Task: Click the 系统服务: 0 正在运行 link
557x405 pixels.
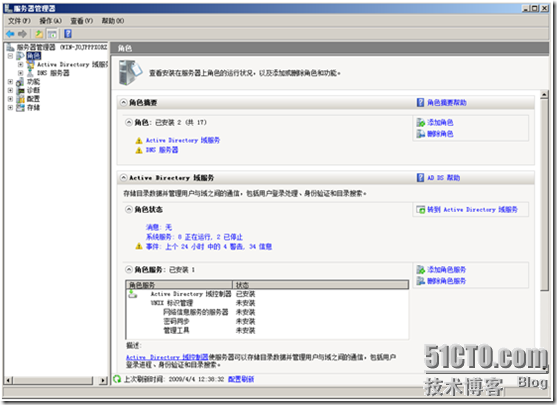Action: (194, 237)
